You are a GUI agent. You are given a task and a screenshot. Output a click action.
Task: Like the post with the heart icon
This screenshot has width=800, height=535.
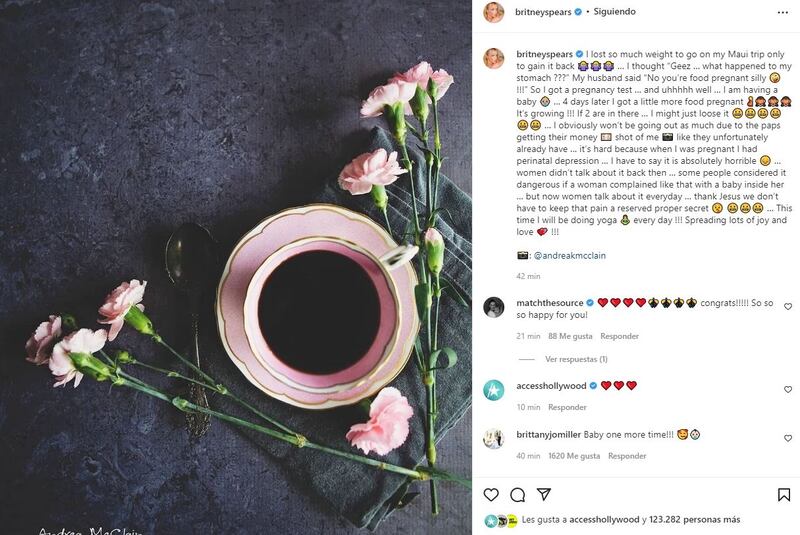[x=491, y=494]
